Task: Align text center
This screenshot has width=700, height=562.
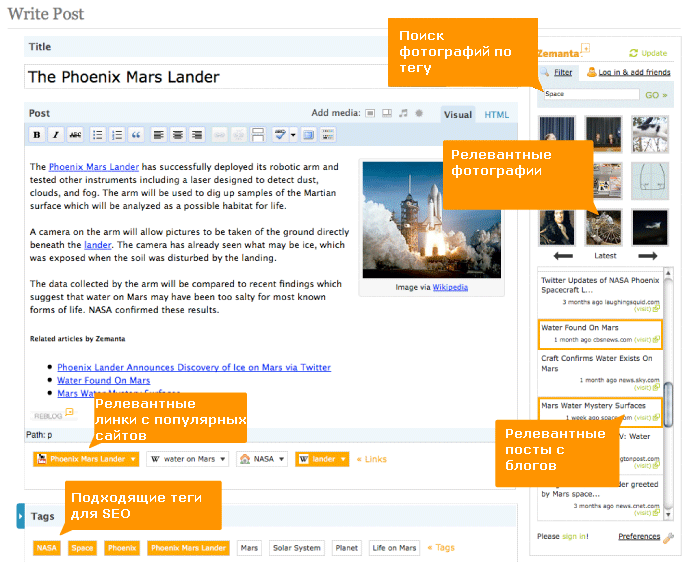Action: click(177, 134)
